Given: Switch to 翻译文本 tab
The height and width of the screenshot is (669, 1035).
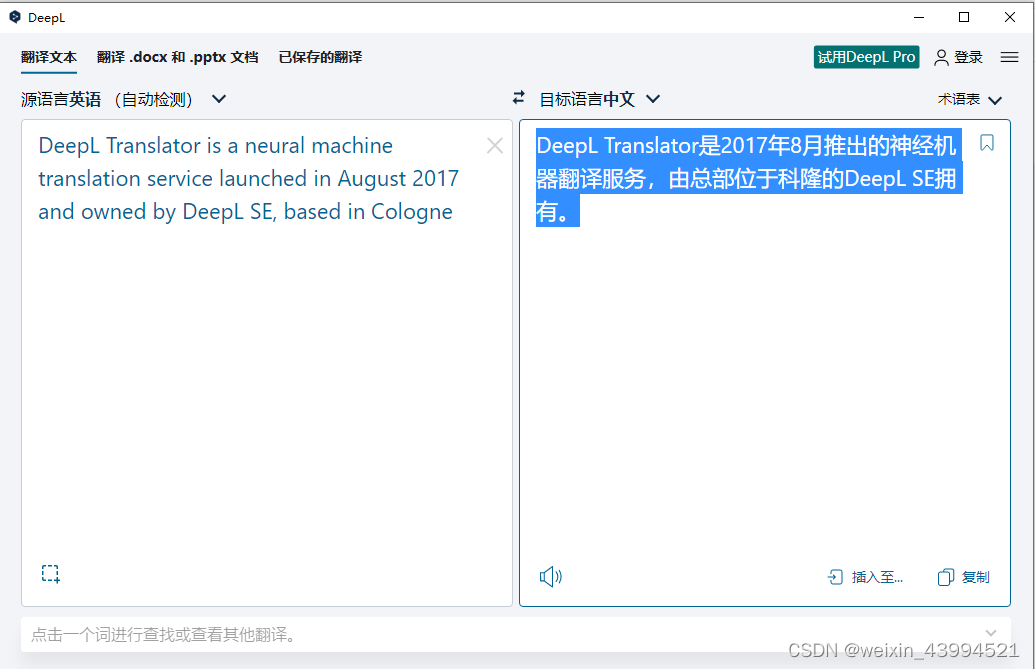Looking at the screenshot, I should 49,57.
